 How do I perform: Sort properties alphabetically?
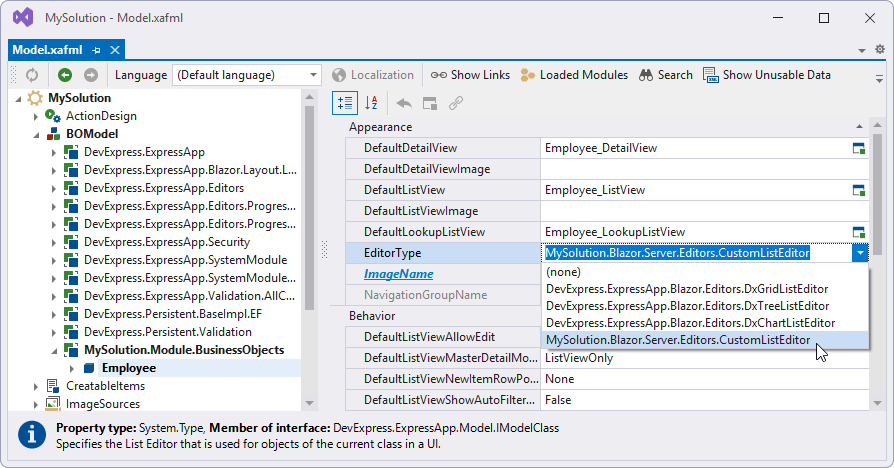pos(371,103)
